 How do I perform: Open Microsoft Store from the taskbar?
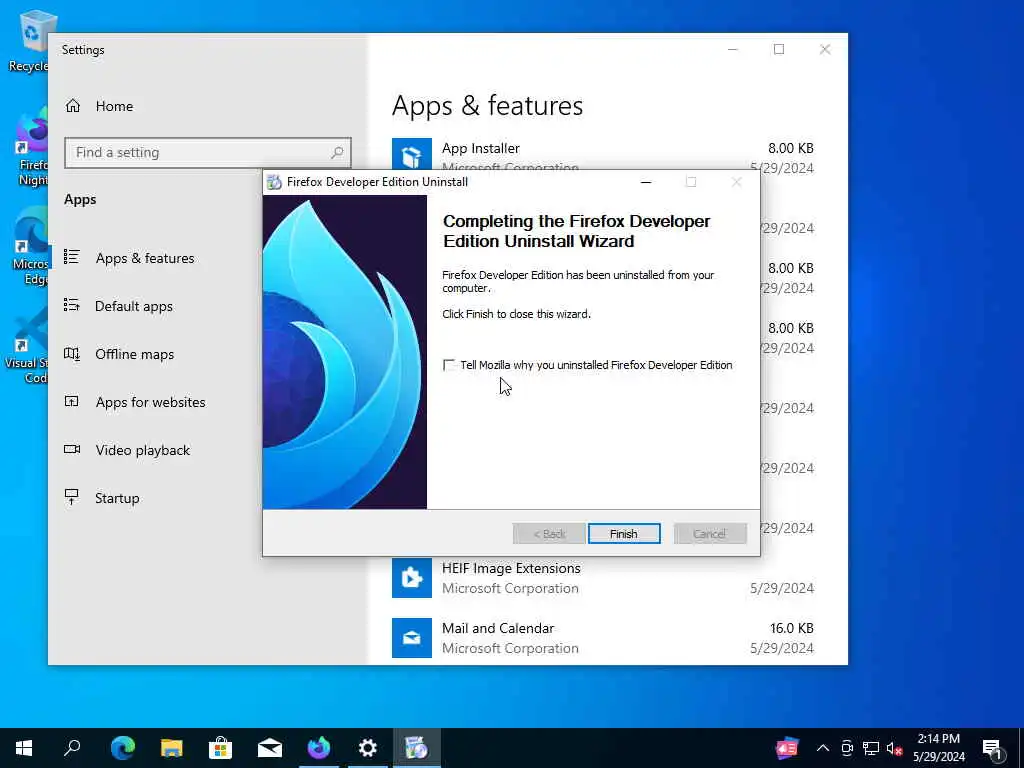coord(221,748)
